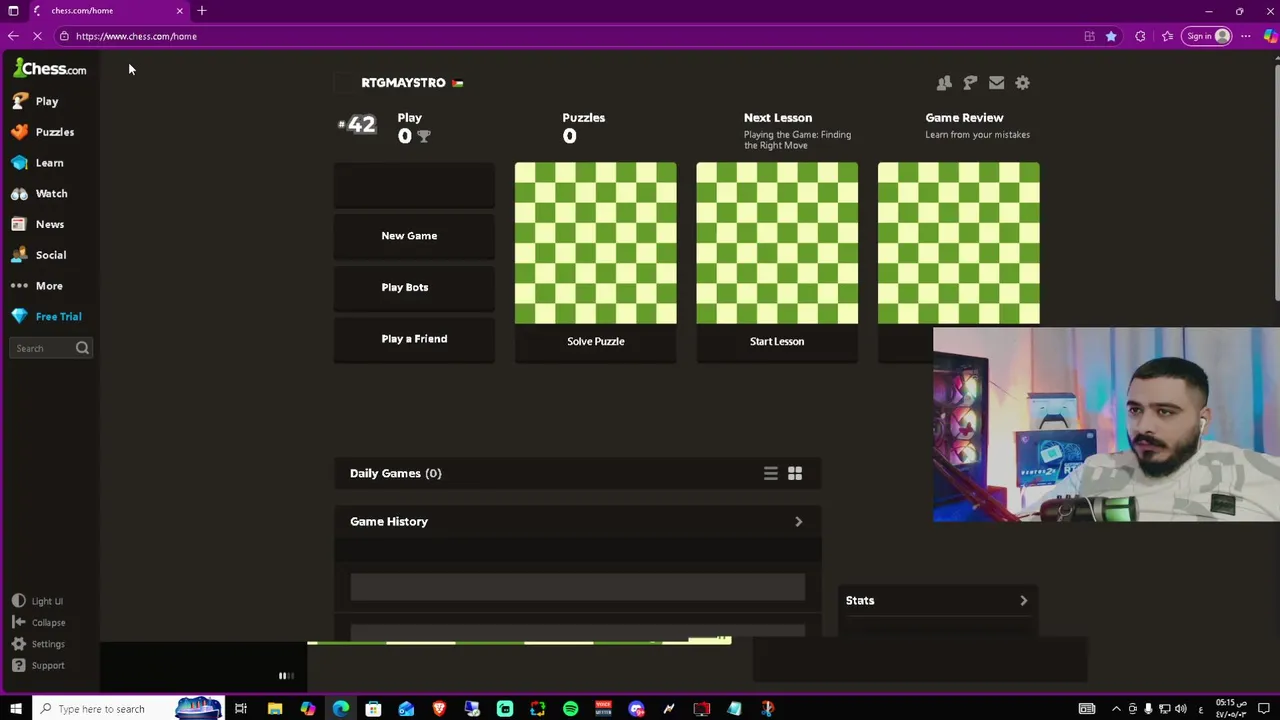Open News in the sidebar
The height and width of the screenshot is (720, 1280).
point(38,224)
